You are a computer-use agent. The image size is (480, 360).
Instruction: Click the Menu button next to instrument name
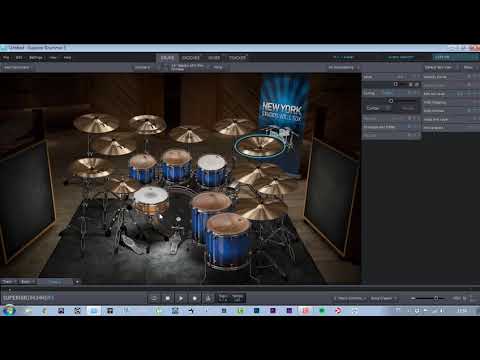pyautogui.click(x=218, y=67)
